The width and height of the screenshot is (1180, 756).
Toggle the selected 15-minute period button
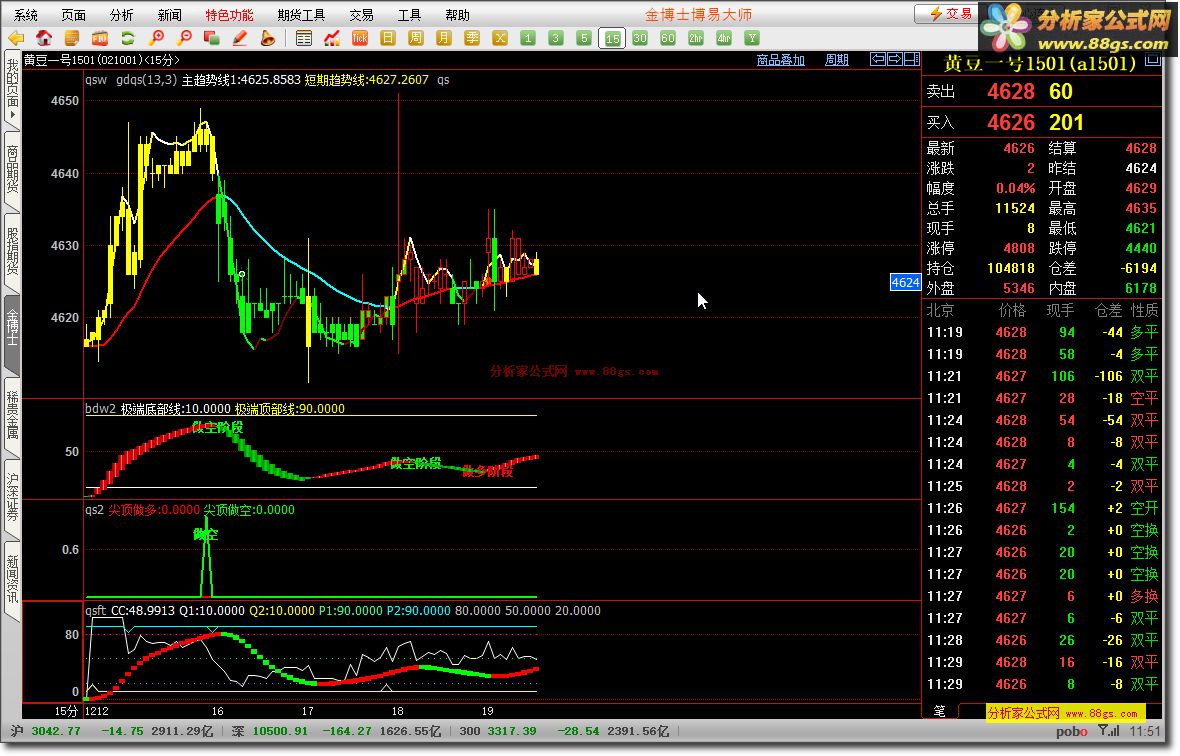pyautogui.click(x=612, y=38)
